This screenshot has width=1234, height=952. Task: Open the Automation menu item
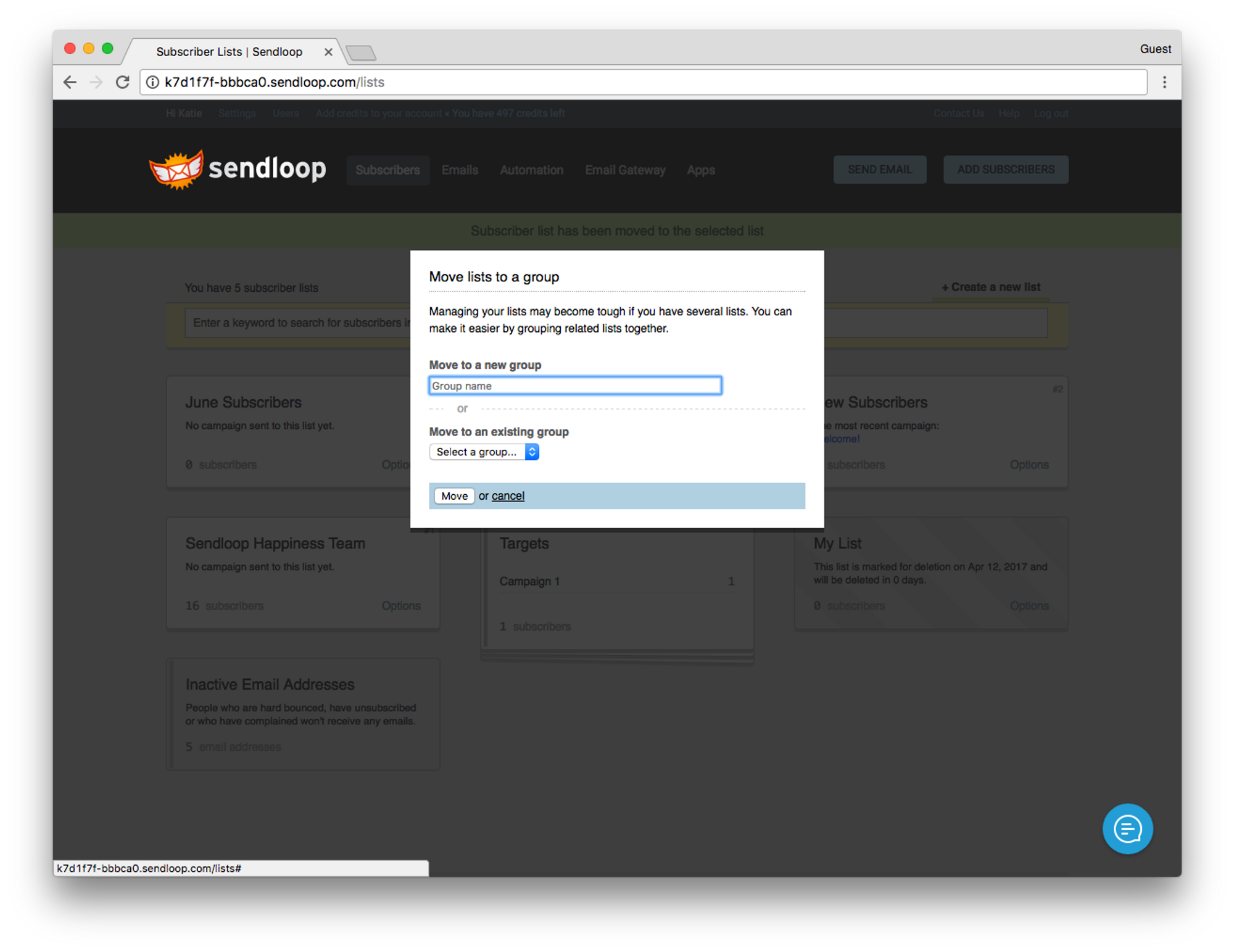click(531, 170)
